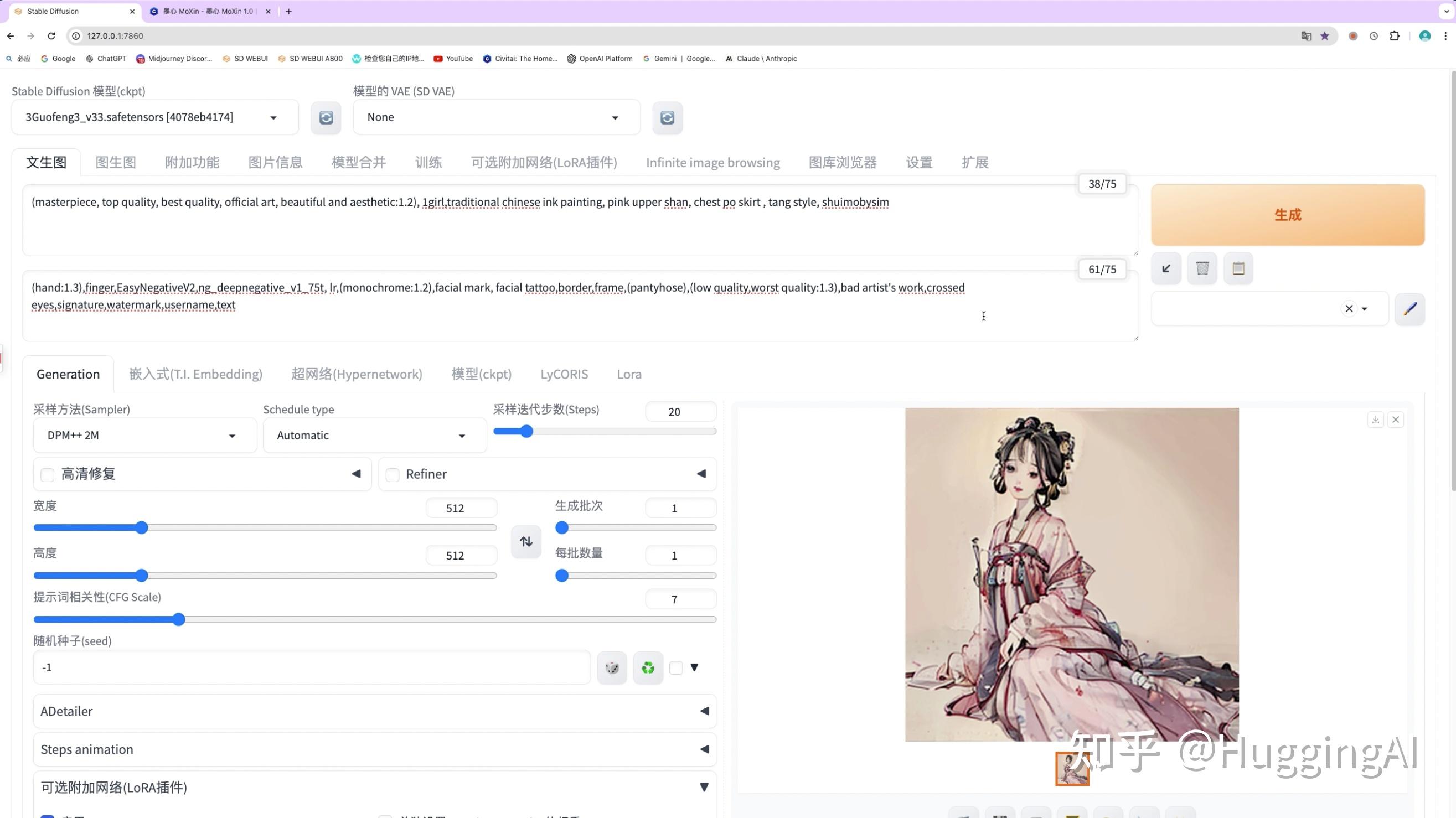Open the Schedule type dropdown
This screenshot has width=1456, height=818.
[374, 435]
